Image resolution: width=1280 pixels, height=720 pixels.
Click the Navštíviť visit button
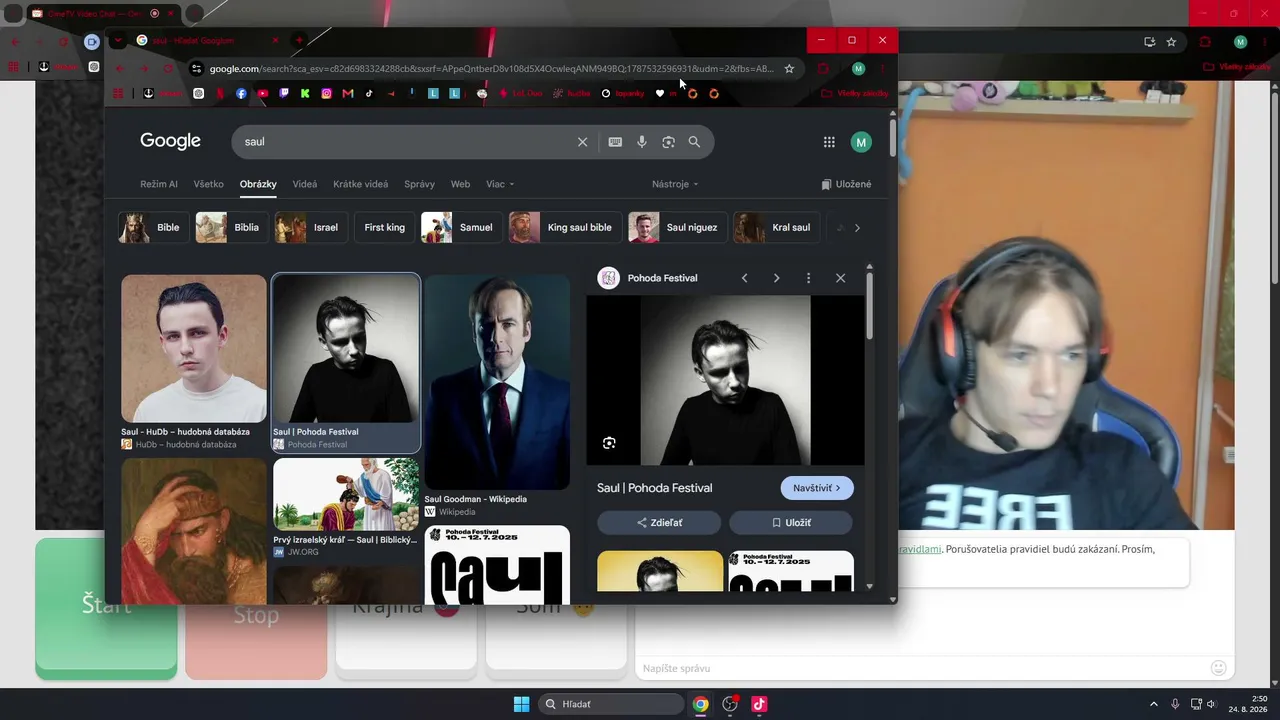point(817,488)
